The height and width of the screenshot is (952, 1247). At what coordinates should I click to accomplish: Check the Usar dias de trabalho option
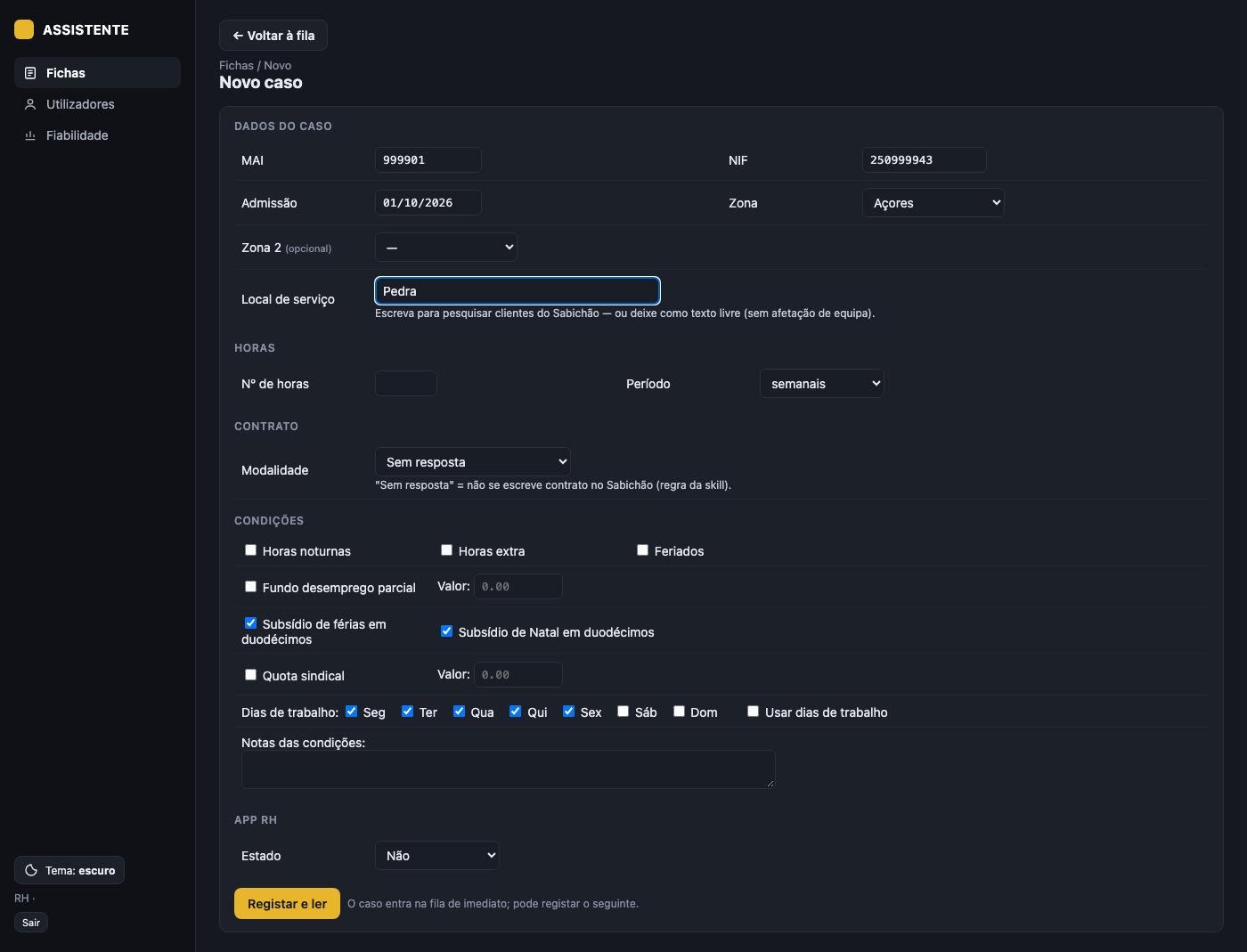click(753, 712)
